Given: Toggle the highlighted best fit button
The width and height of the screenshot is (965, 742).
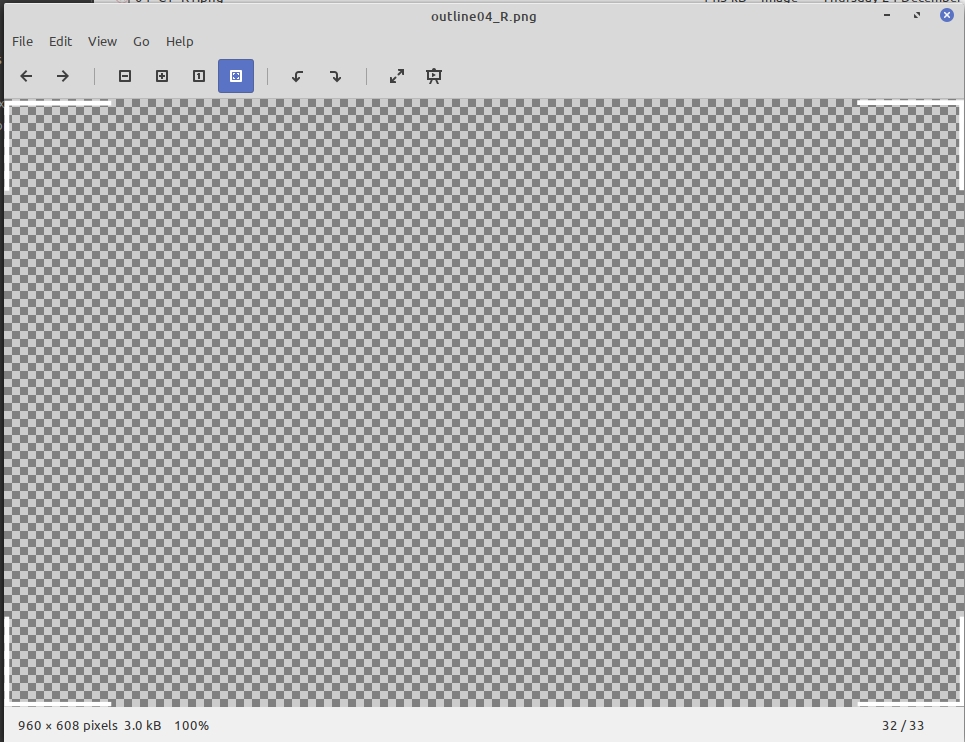Looking at the screenshot, I should pos(236,76).
